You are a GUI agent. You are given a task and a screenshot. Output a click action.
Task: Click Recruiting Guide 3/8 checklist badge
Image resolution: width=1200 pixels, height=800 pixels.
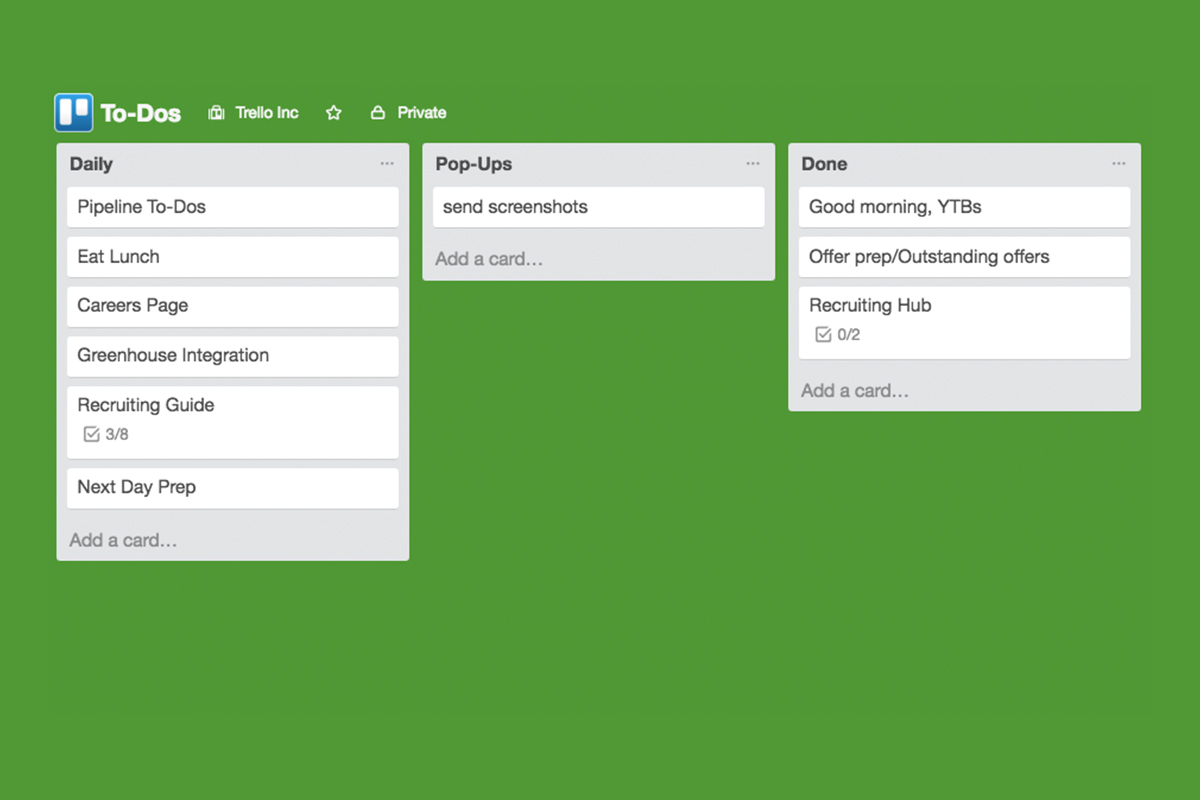[x=106, y=435]
